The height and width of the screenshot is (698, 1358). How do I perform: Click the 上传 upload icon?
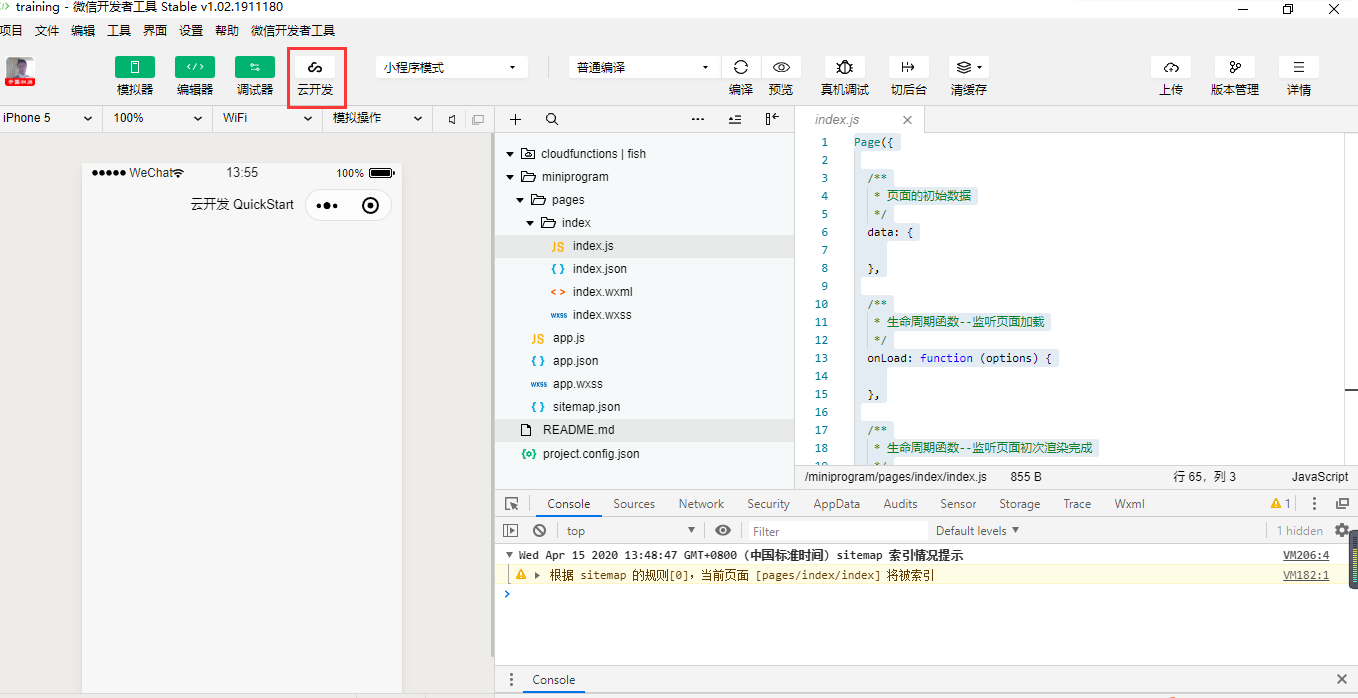(1171, 67)
